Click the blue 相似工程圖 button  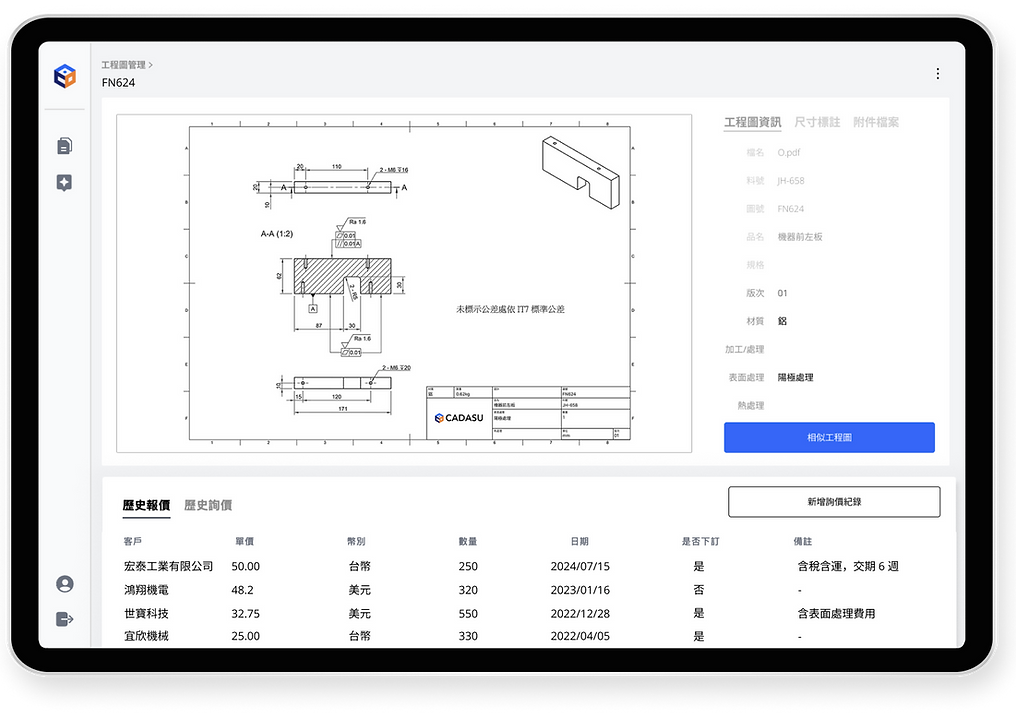pos(829,437)
